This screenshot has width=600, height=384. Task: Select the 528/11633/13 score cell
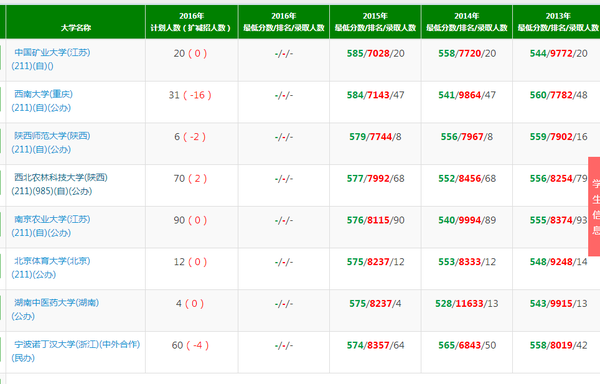467,303
